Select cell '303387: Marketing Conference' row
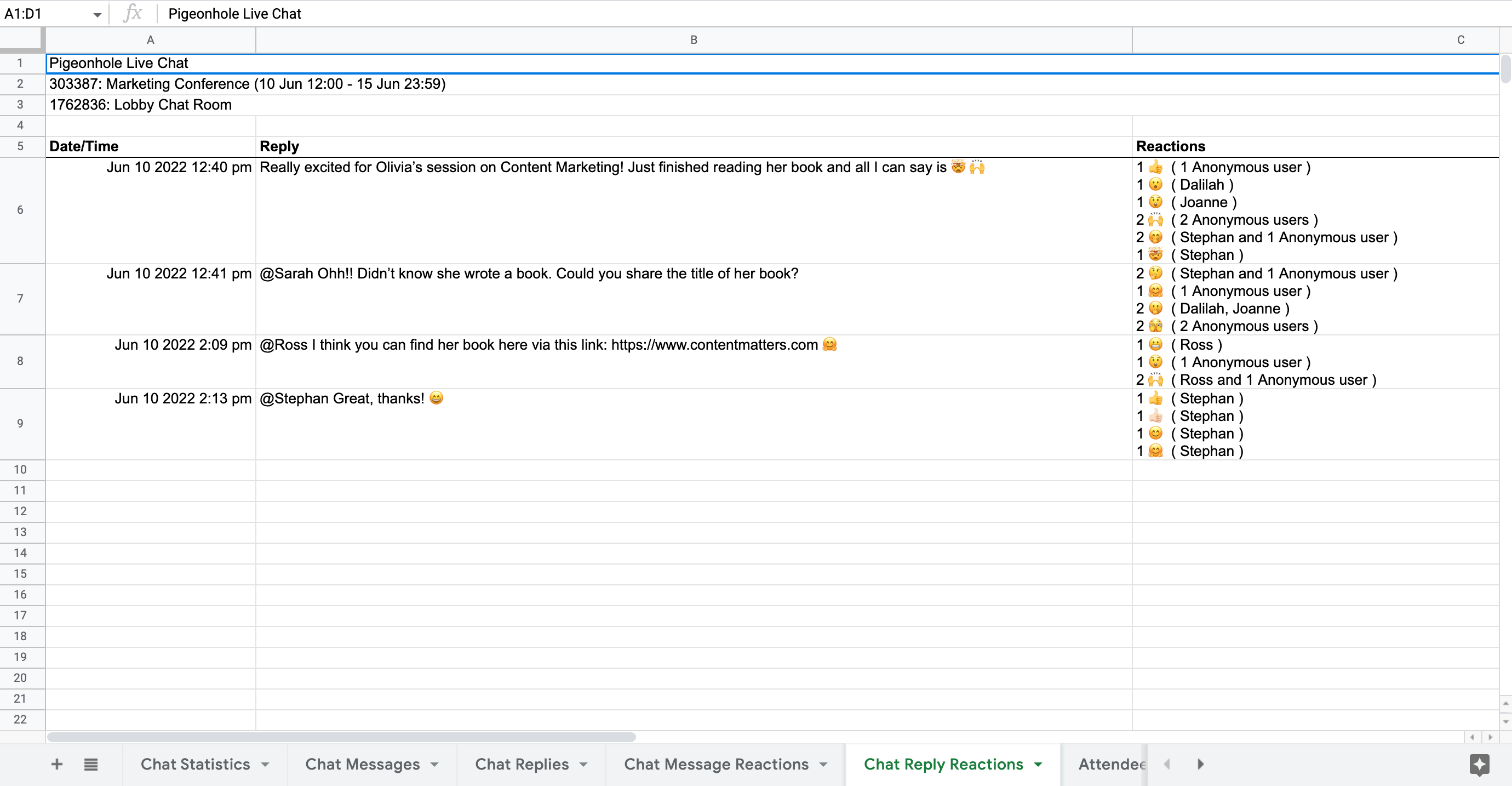Screen dimensions: 1512x786 click(772, 84)
